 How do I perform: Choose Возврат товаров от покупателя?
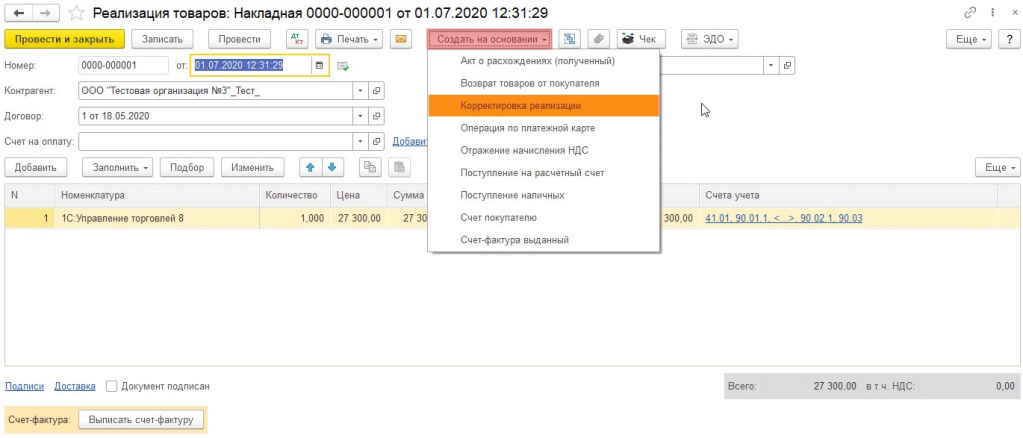click(x=543, y=84)
